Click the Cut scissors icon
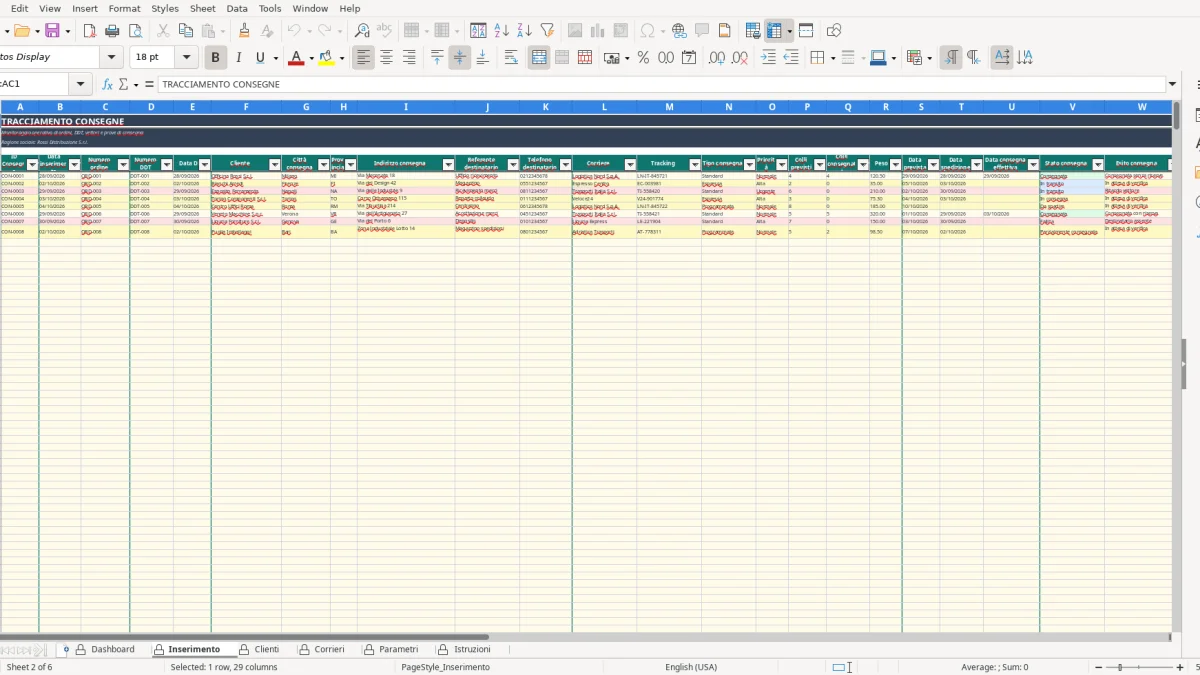This screenshot has height=675, width=1200. pos(163,31)
